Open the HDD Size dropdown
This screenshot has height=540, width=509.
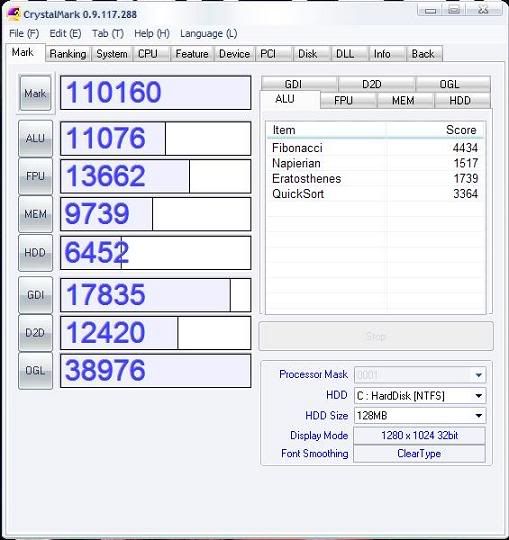[420, 416]
